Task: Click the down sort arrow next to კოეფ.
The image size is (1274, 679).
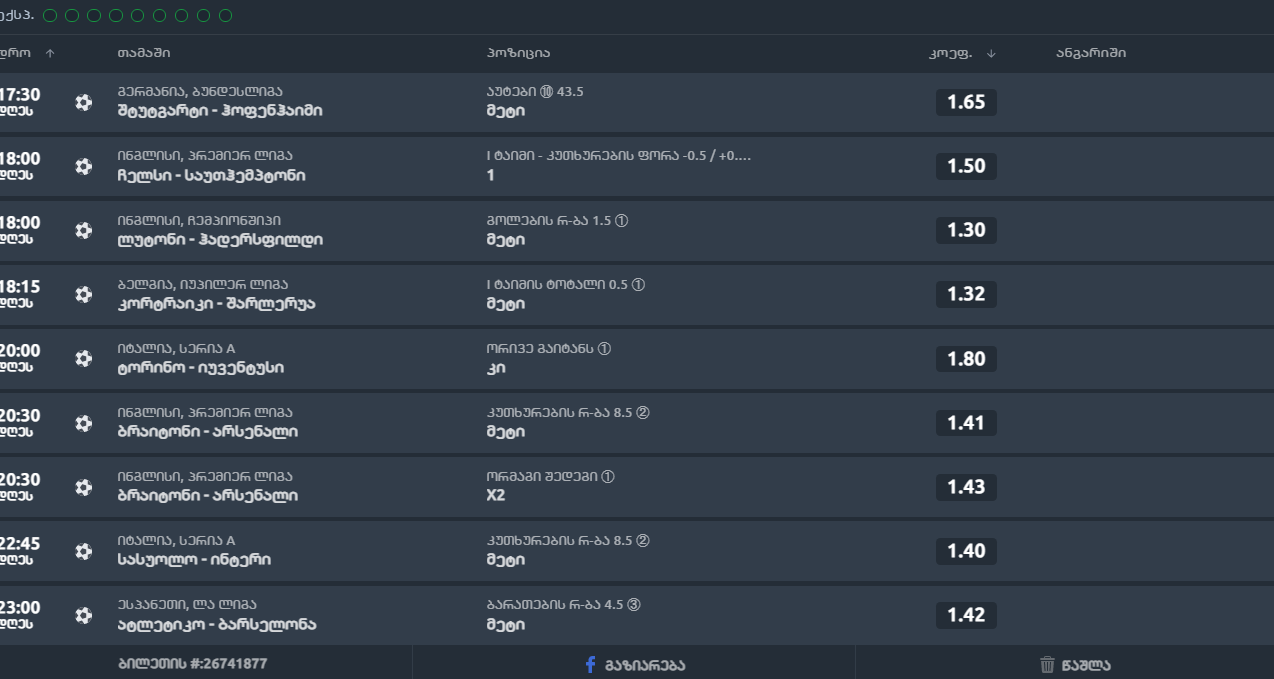Action: click(991, 53)
